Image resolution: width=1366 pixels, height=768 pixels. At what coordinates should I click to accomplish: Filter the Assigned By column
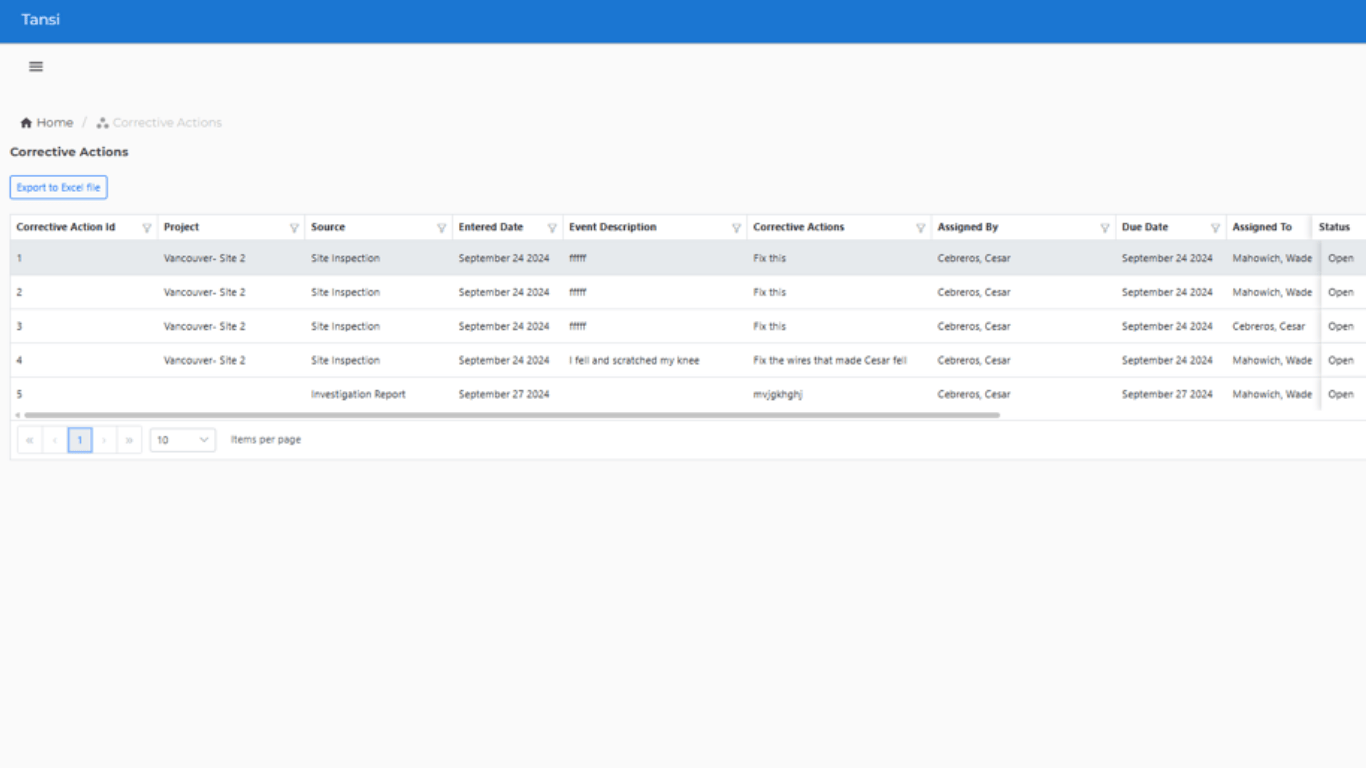pyautogui.click(x=1104, y=227)
